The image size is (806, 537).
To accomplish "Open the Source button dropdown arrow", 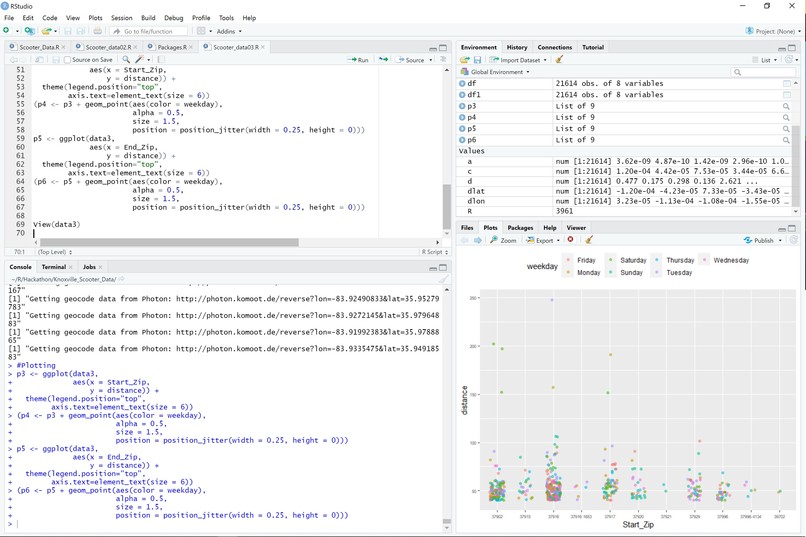I will pos(431,60).
